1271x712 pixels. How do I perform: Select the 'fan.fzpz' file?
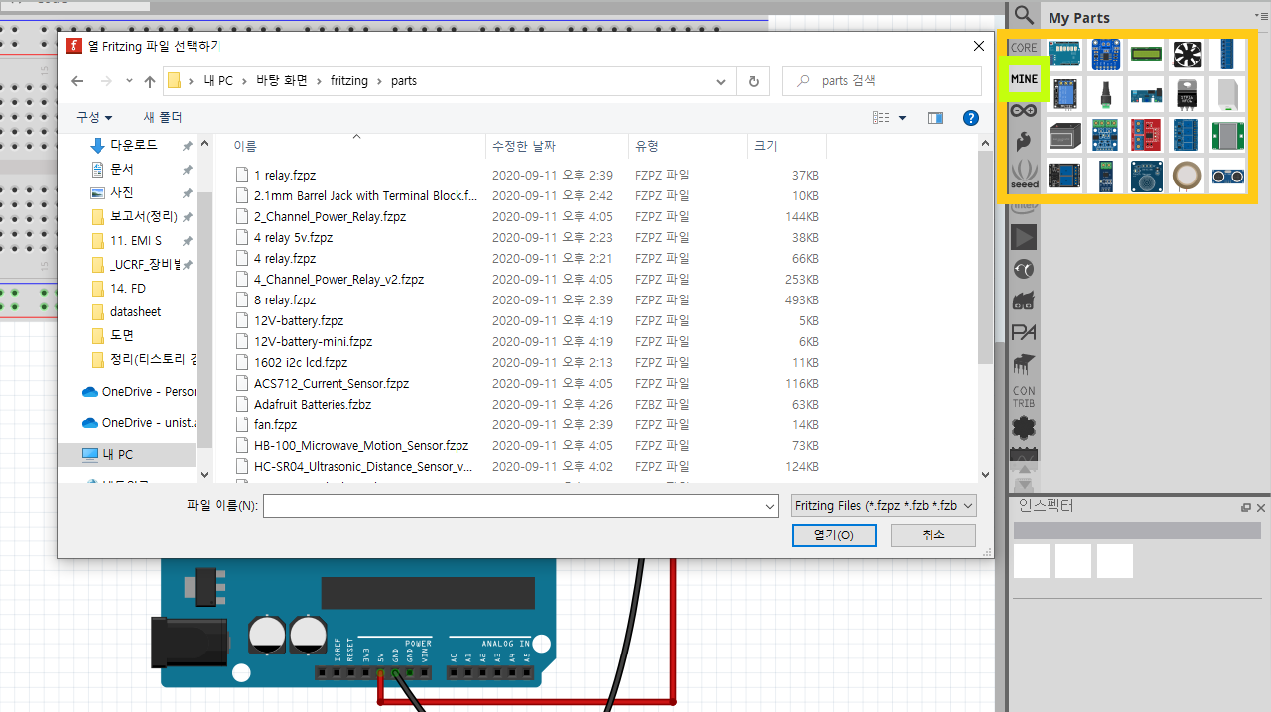tap(275, 425)
